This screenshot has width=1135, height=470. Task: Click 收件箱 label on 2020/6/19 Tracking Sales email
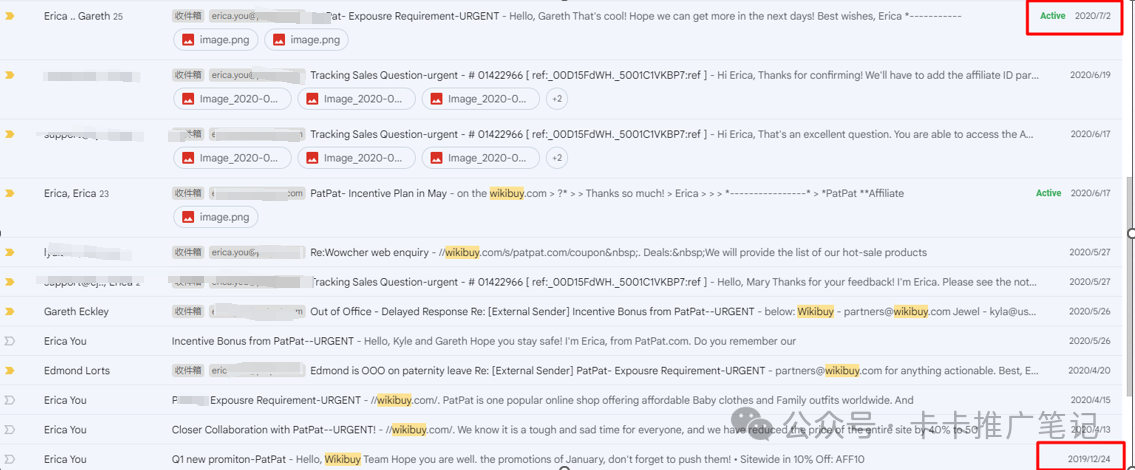[188, 75]
